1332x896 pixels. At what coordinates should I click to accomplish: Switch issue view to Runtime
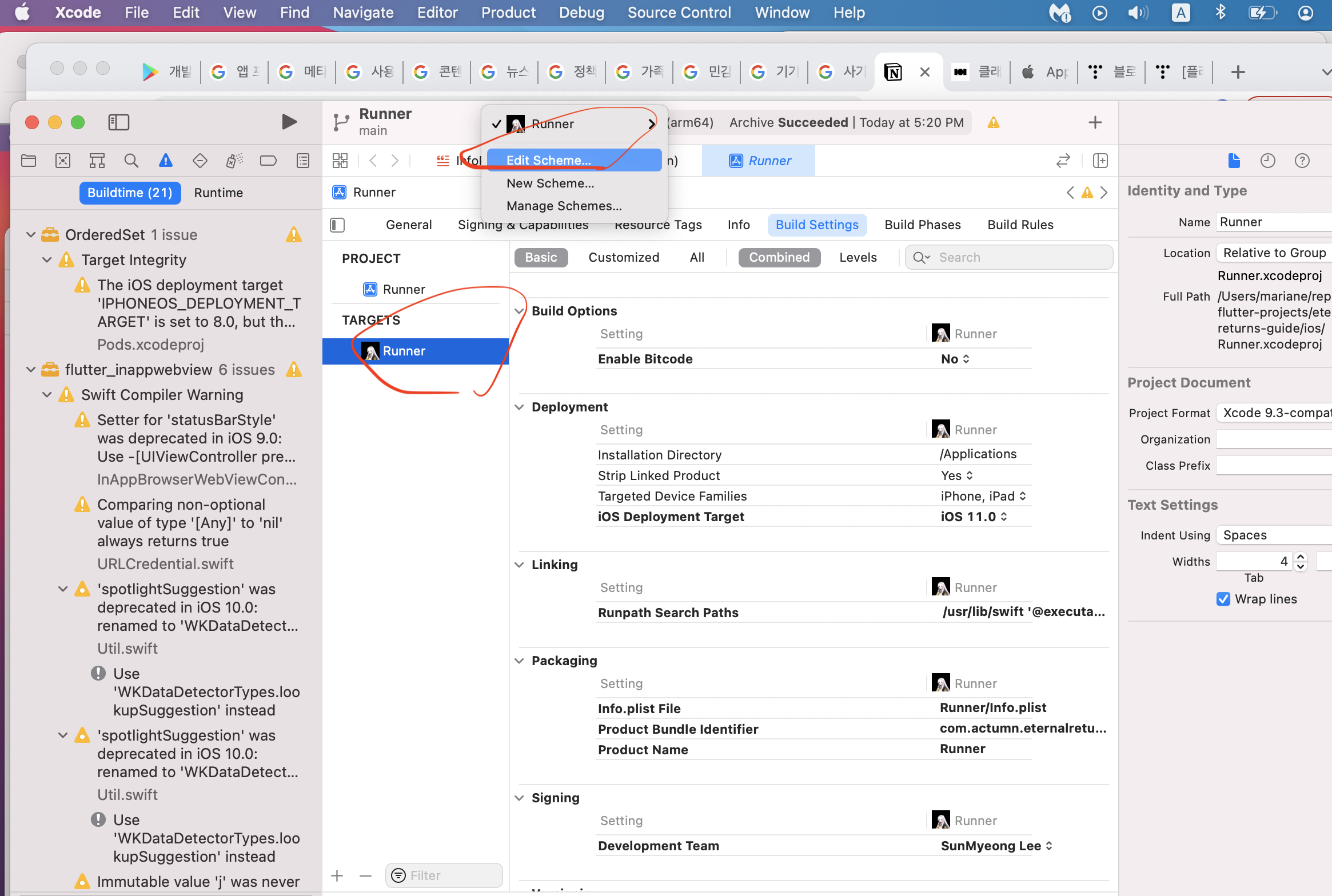click(x=218, y=193)
